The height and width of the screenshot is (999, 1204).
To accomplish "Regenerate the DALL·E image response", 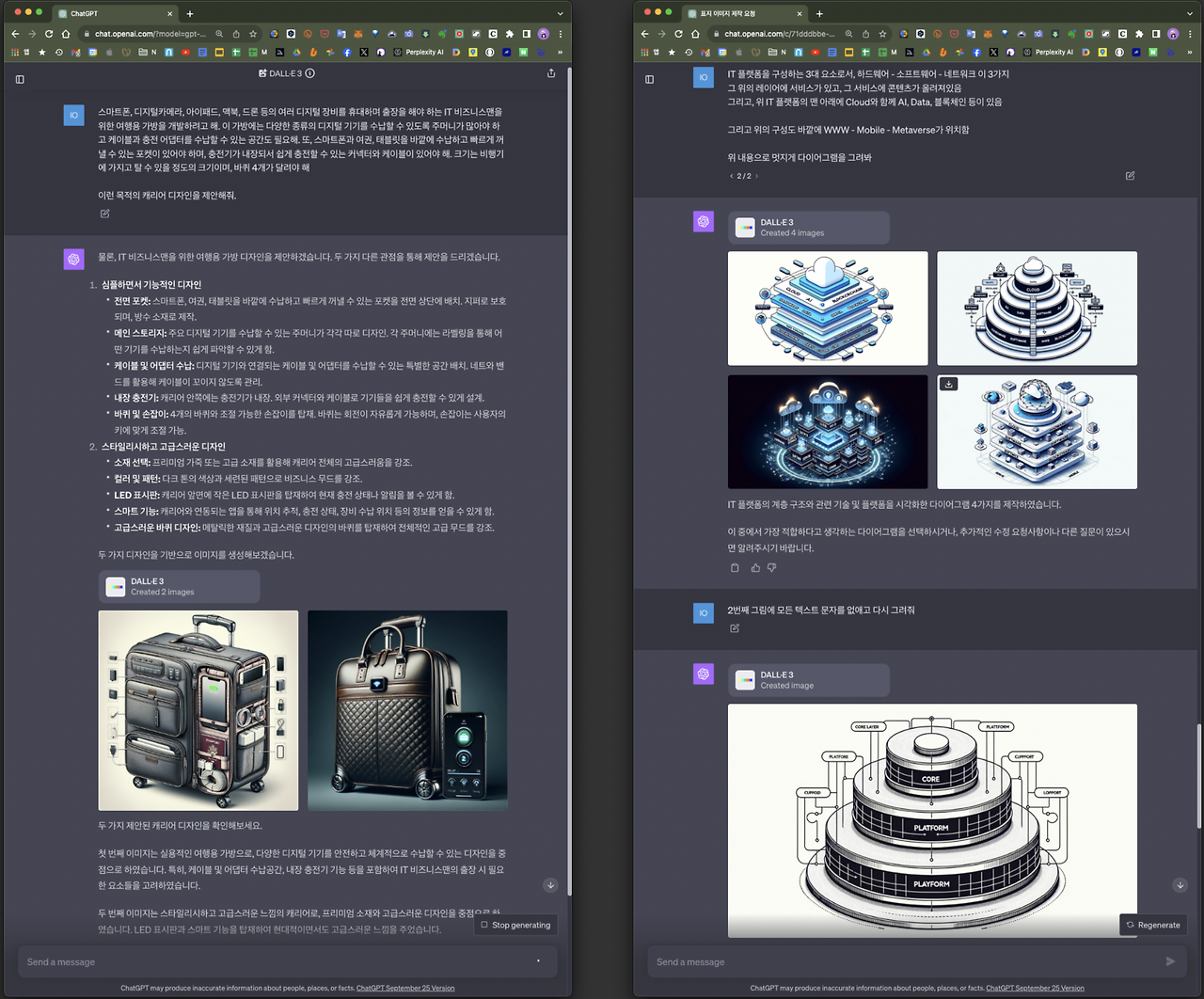I will [x=1152, y=925].
